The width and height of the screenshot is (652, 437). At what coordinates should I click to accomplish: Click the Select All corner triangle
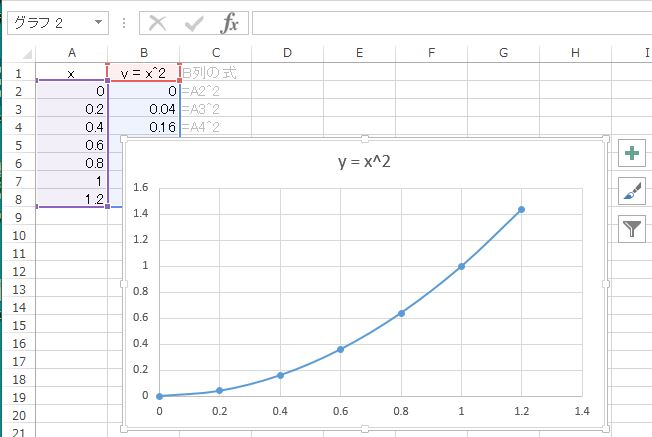point(27,54)
